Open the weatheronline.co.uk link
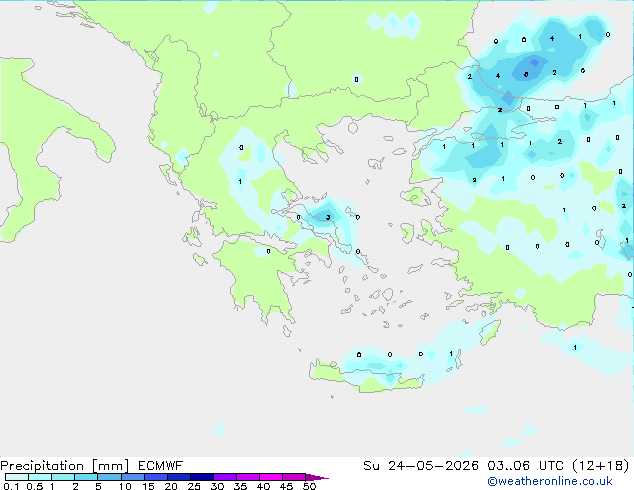The image size is (634, 490). (550, 481)
